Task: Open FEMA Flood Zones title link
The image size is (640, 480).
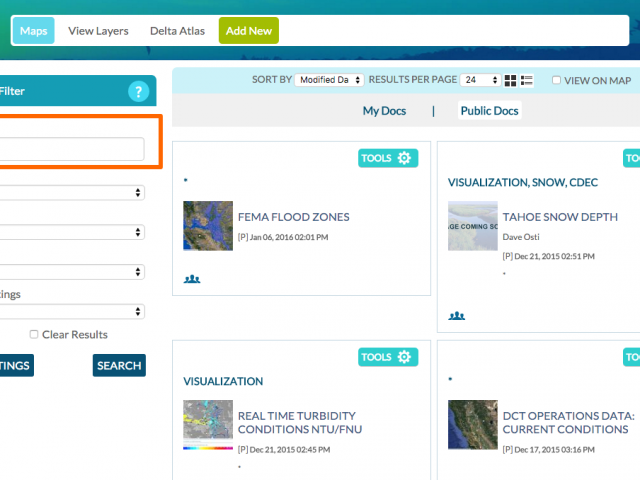Action: [x=293, y=217]
